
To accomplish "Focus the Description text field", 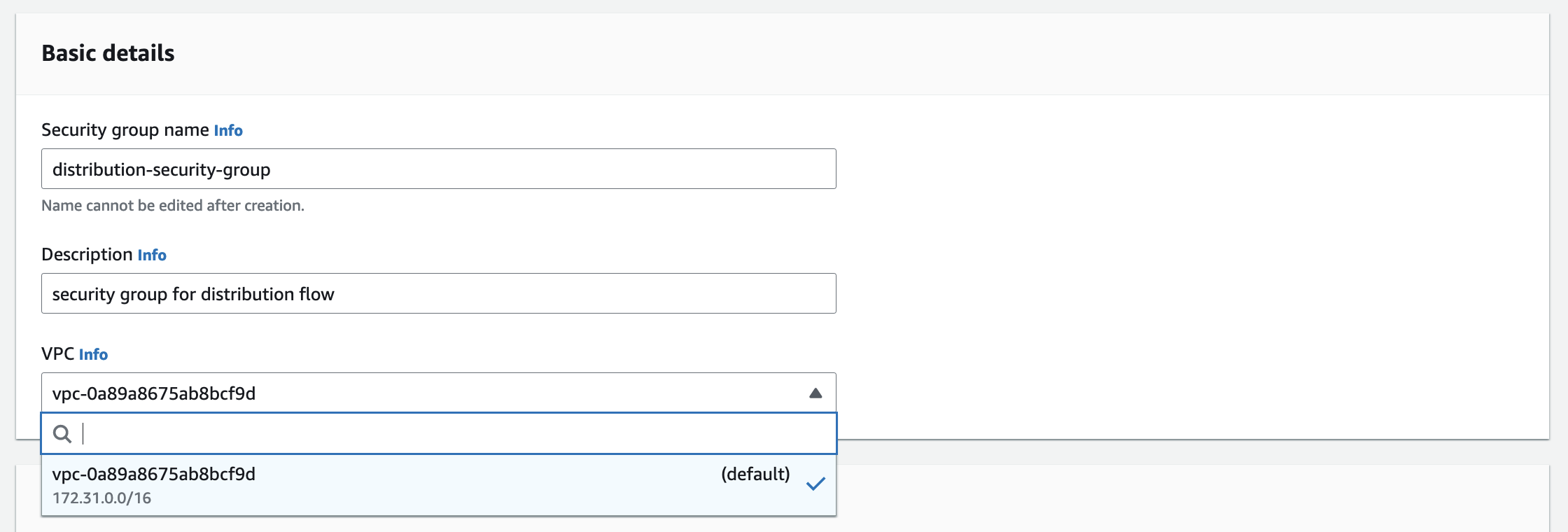I will point(438,294).
